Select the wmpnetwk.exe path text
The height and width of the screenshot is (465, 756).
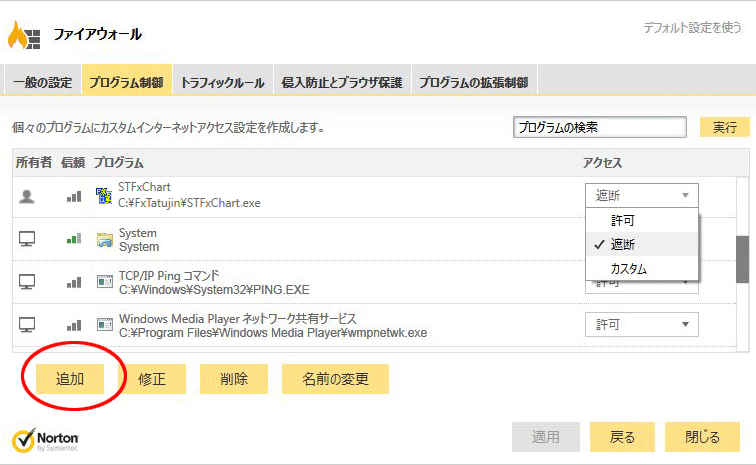click(273, 333)
